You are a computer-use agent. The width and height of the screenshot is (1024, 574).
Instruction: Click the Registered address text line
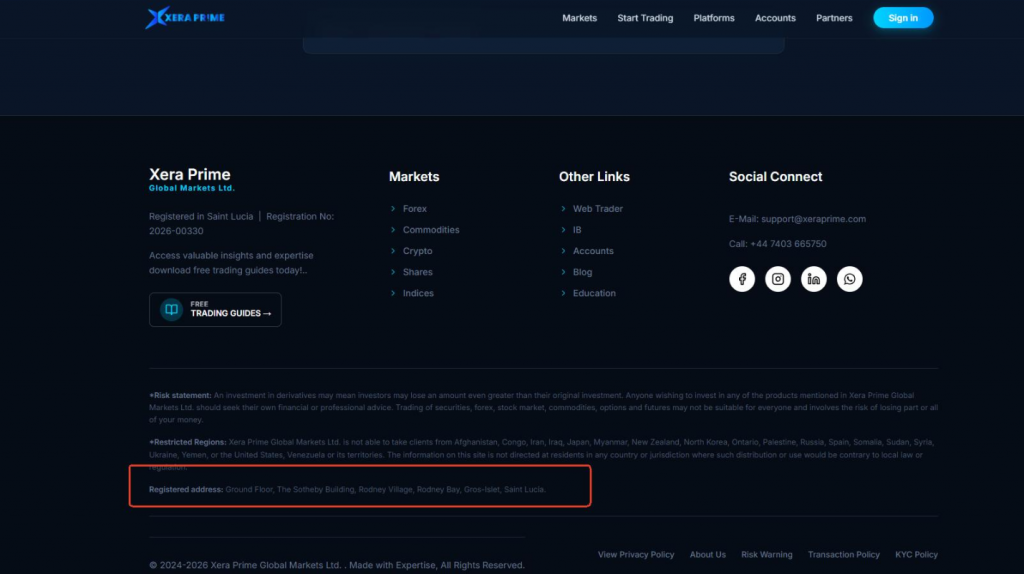(x=347, y=489)
